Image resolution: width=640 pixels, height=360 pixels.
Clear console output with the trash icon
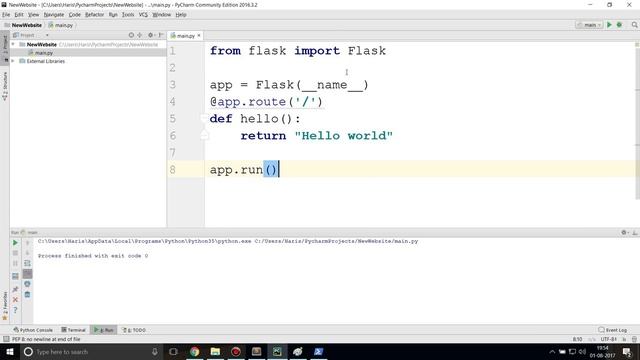pos(27,295)
